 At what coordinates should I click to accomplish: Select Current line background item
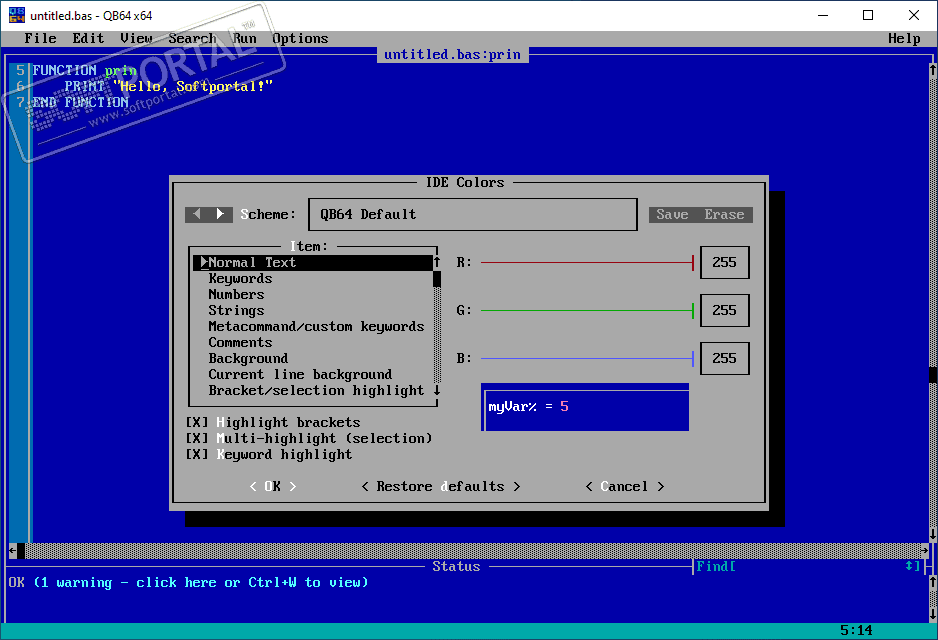(313, 374)
